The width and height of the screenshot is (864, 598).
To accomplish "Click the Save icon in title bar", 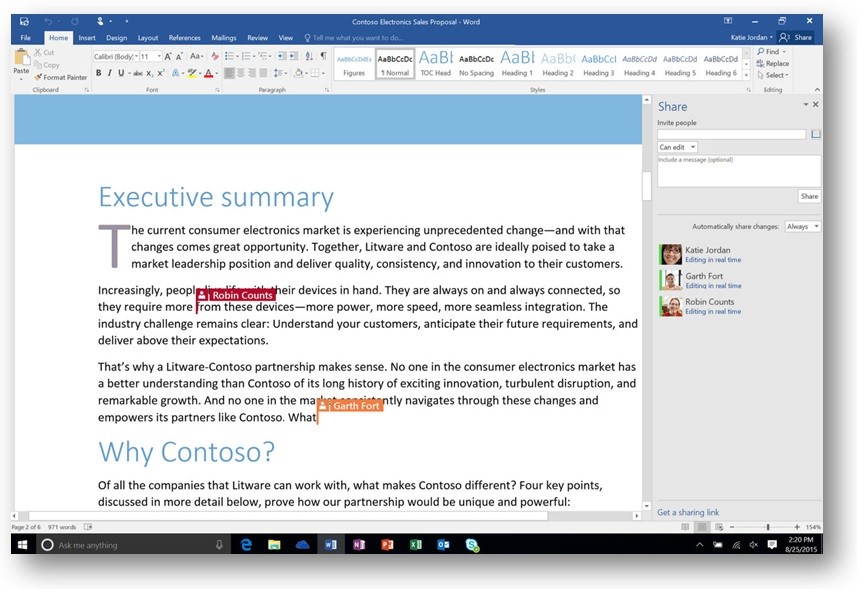I will [x=24, y=21].
